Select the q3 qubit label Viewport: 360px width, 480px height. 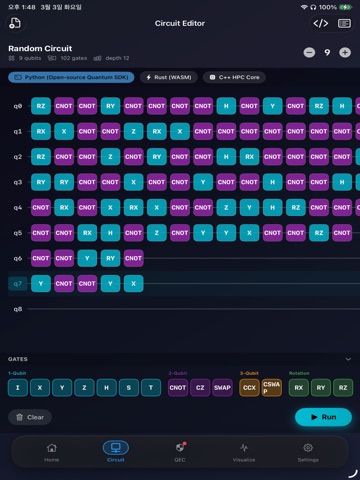[x=18, y=182]
